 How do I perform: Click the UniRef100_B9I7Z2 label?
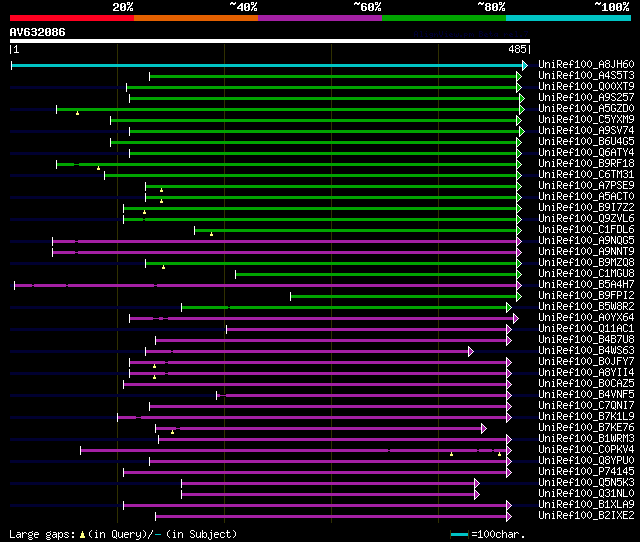coord(586,208)
